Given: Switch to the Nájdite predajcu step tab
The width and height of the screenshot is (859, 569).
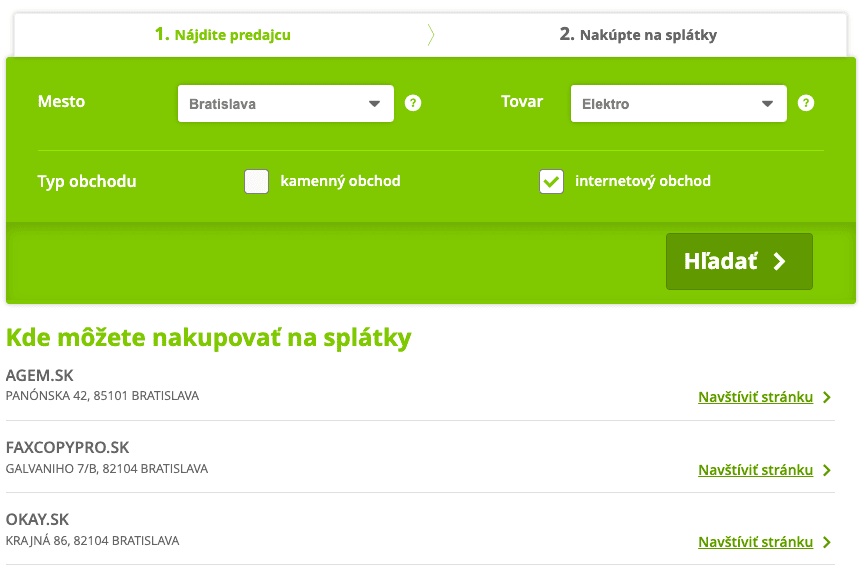Looking at the screenshot, I should (x=223, y=35).
